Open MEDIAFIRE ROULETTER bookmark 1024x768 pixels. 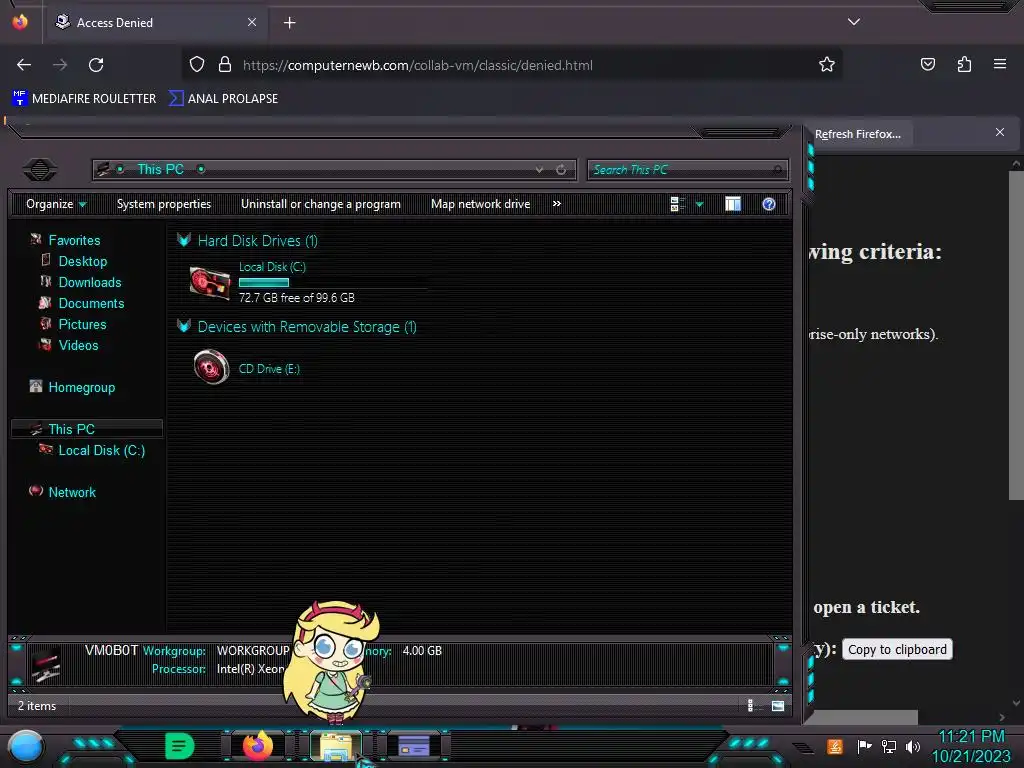(x=84, y=99)
